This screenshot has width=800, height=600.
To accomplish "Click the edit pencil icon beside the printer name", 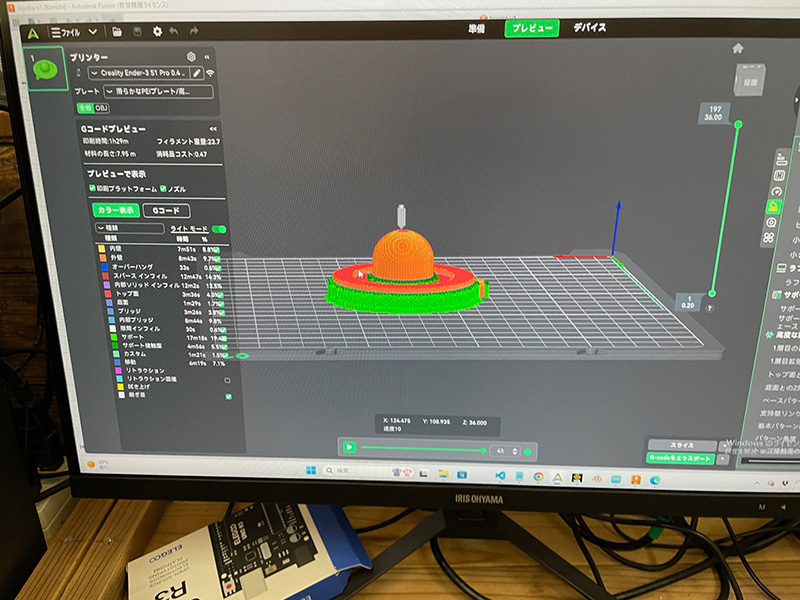I will click(x=197, y=73).
